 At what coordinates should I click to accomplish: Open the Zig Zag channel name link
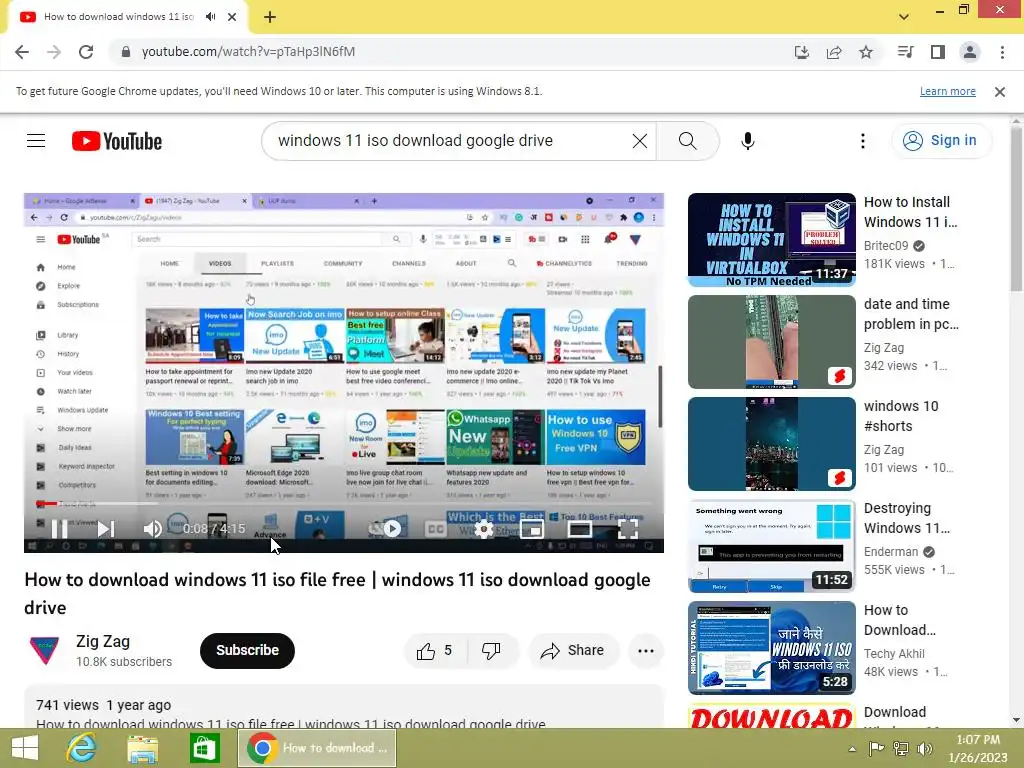pos(103,641)
